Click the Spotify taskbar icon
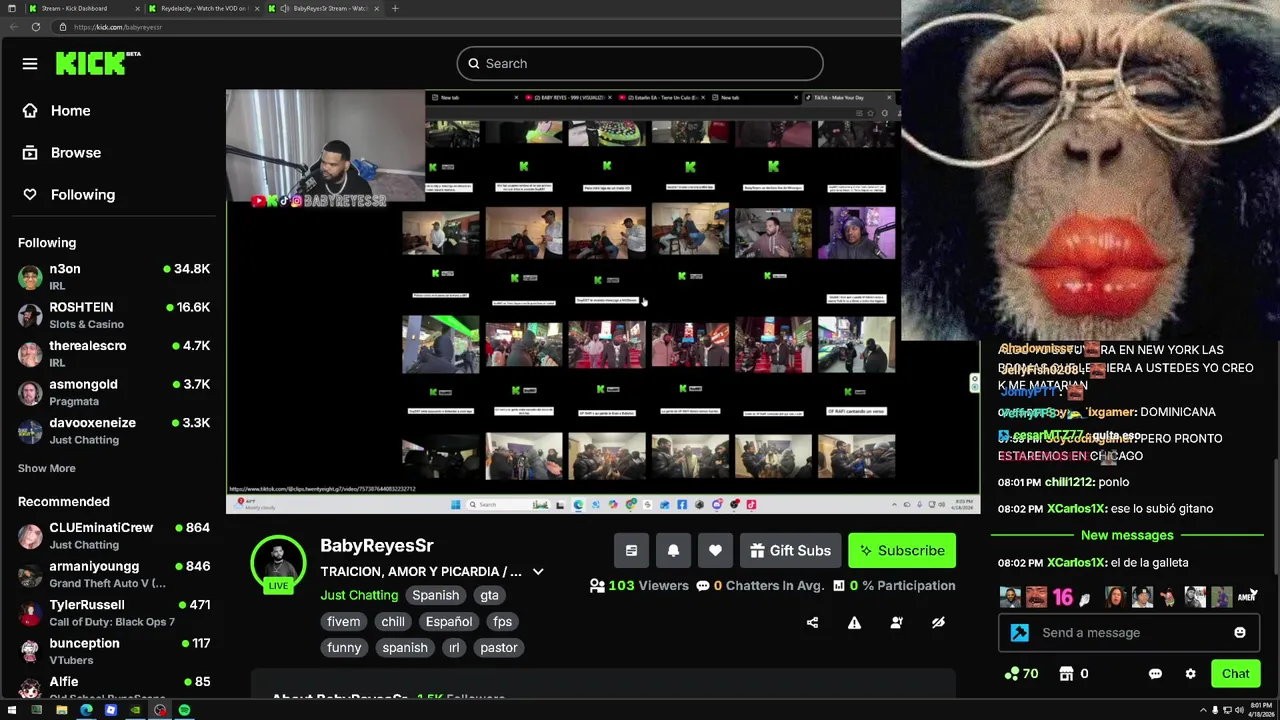This screenshot has height=720, width=1280. pyautogui.click(x=184, y=711)
